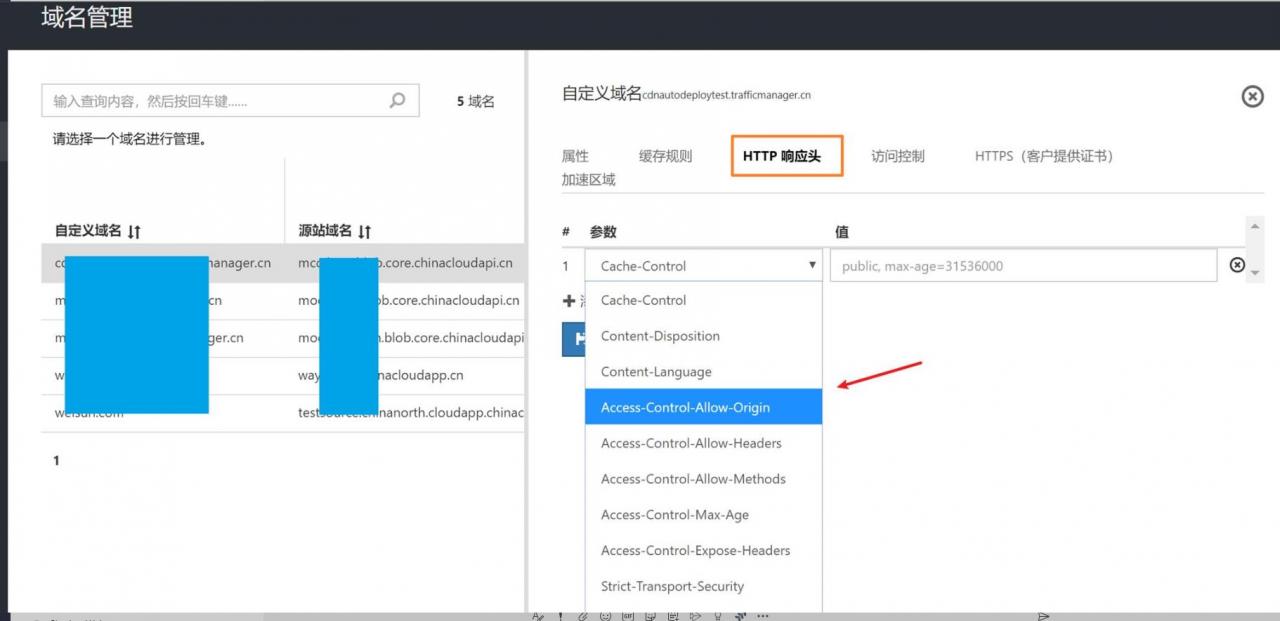
Task: Open the 访问控制 tab
Action: point(897,156)
